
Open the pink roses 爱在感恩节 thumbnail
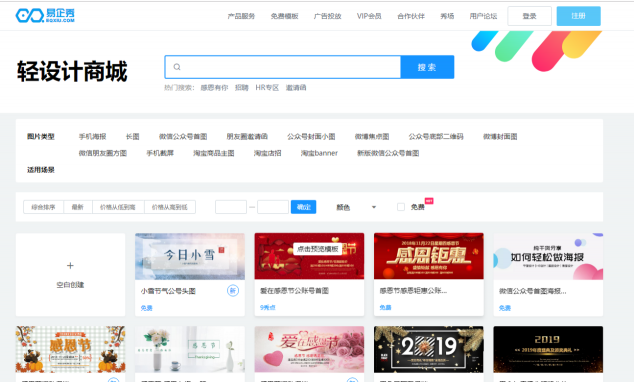pos(309,349)
